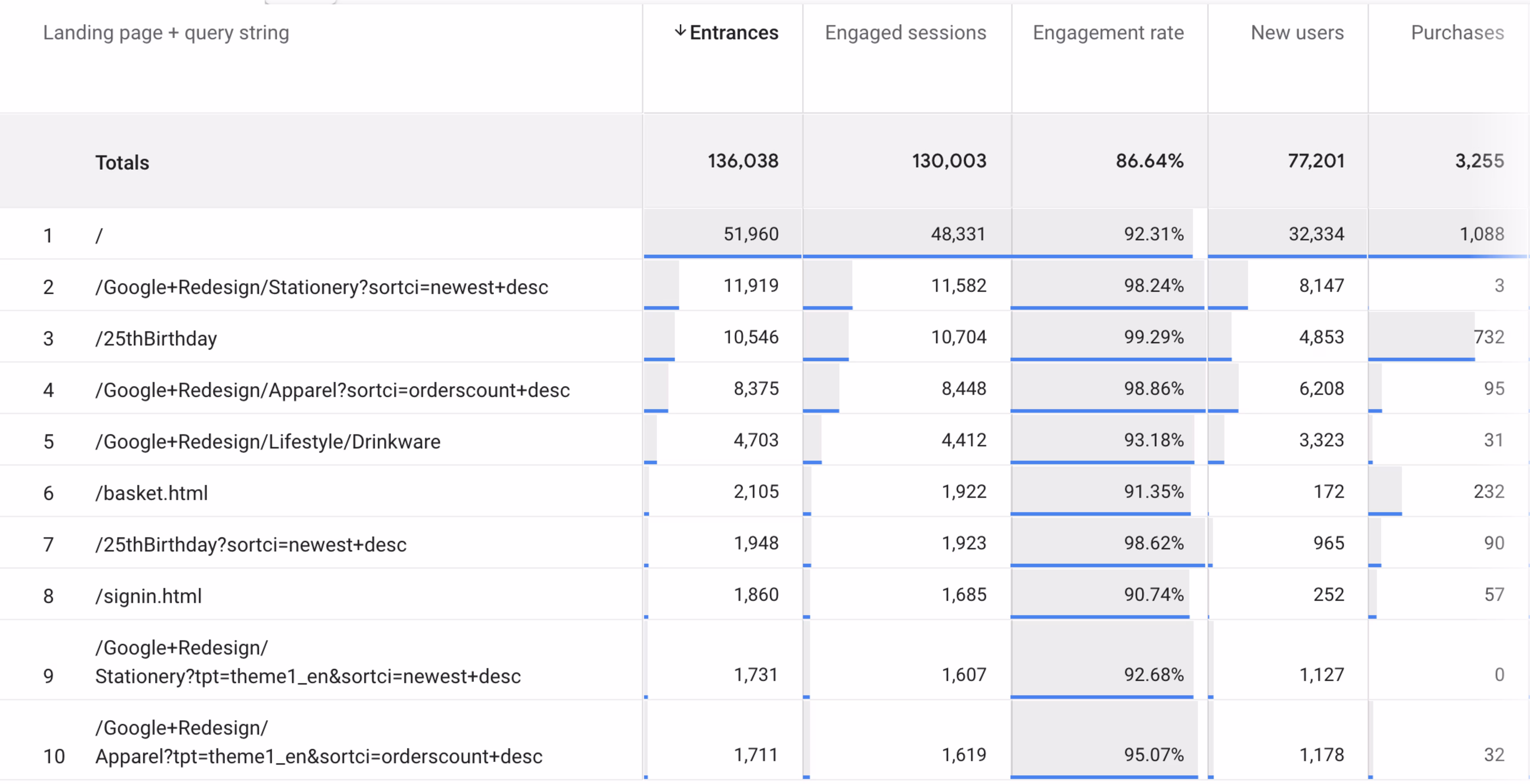Click the 136,038 total entrances value
Viewport: 1530px width, 784px height.
tap(742, 161)
